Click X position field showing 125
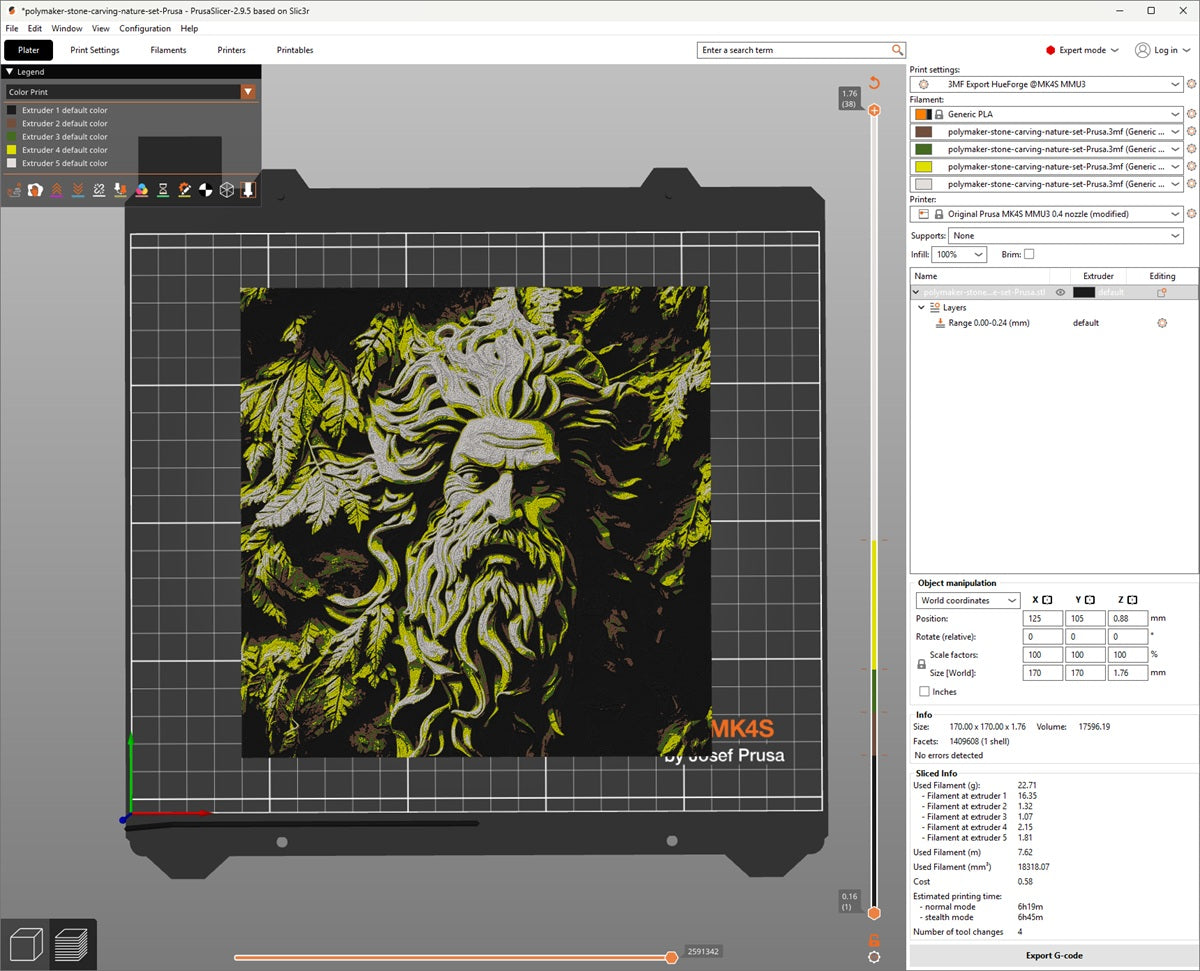Image resolution: width=1200 pixels, height=971 pixels. pyautogui.click(x=1043, y=619)
